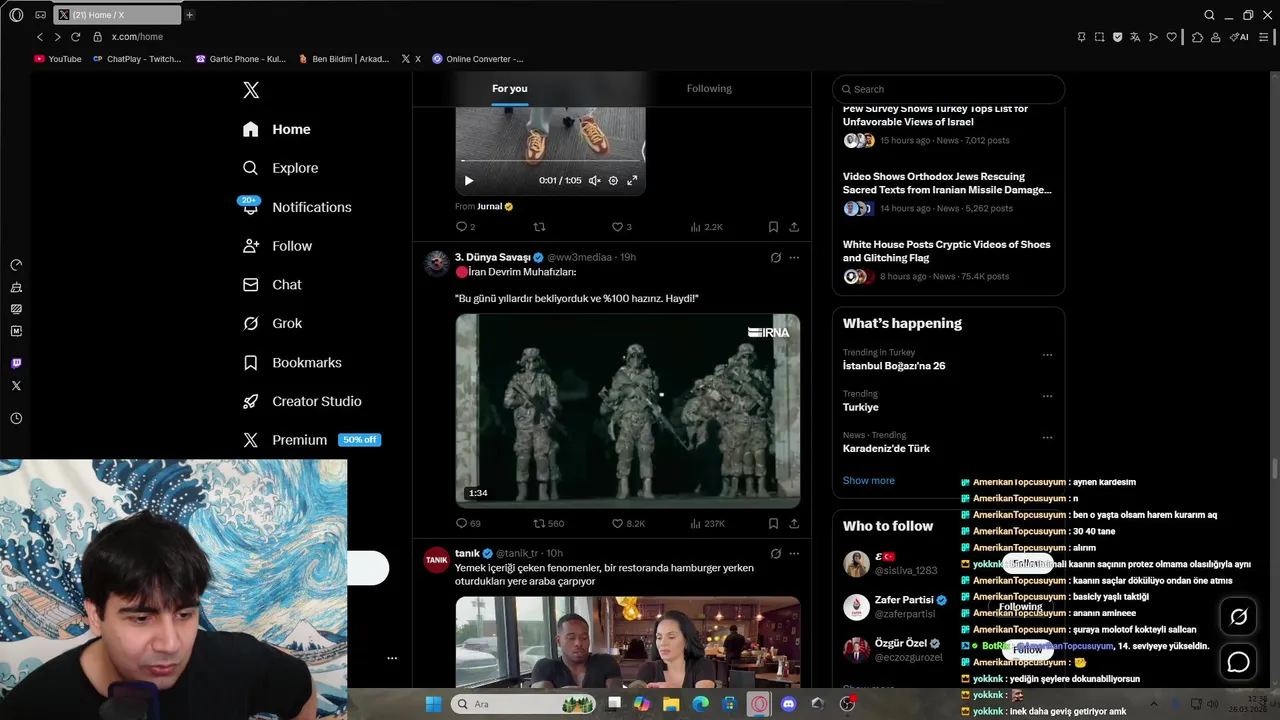The image size is (1280, 720).
Task: Open Creator Studio rocket item
Action: [x=302, y=401]
